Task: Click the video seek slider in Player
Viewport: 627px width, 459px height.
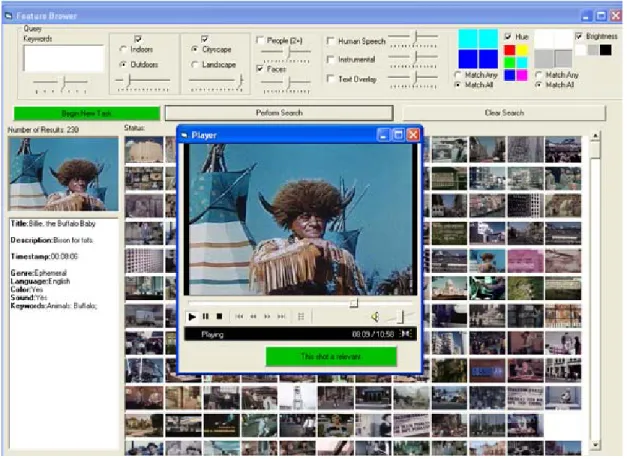Action: [300, 303]
